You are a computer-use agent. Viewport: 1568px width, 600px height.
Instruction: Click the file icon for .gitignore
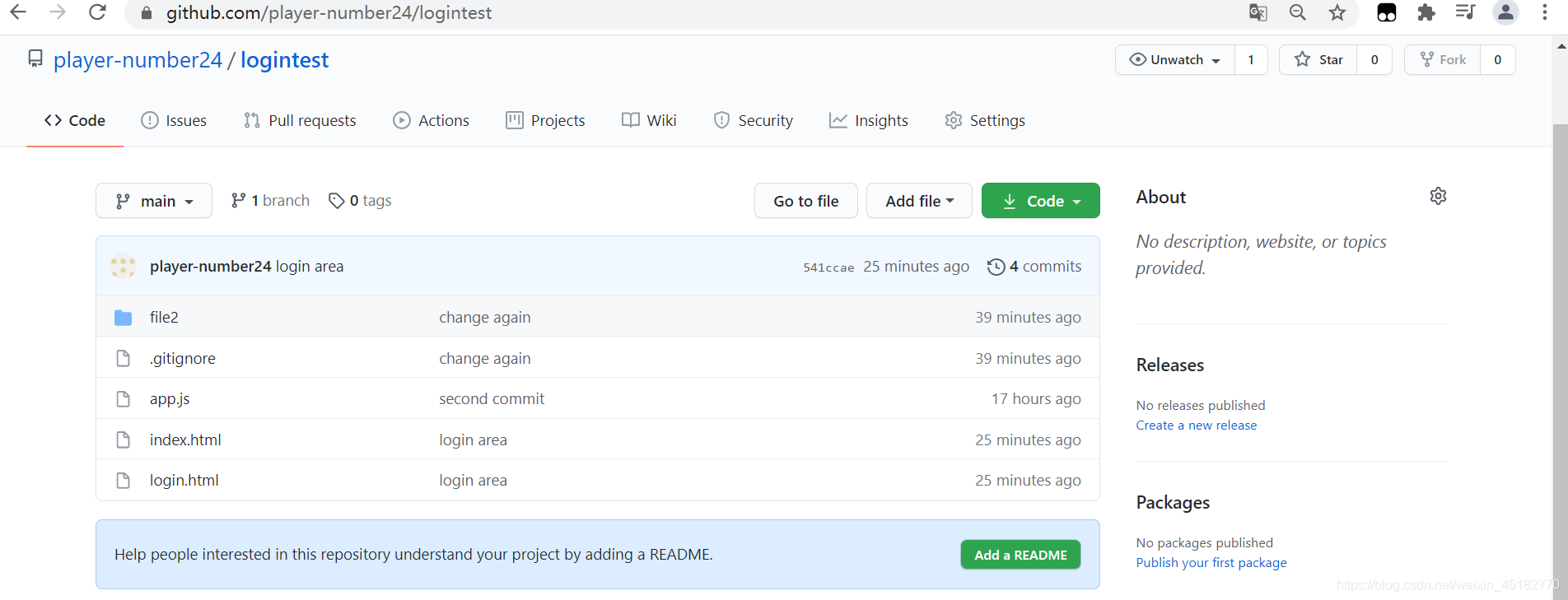pos(124,358)
